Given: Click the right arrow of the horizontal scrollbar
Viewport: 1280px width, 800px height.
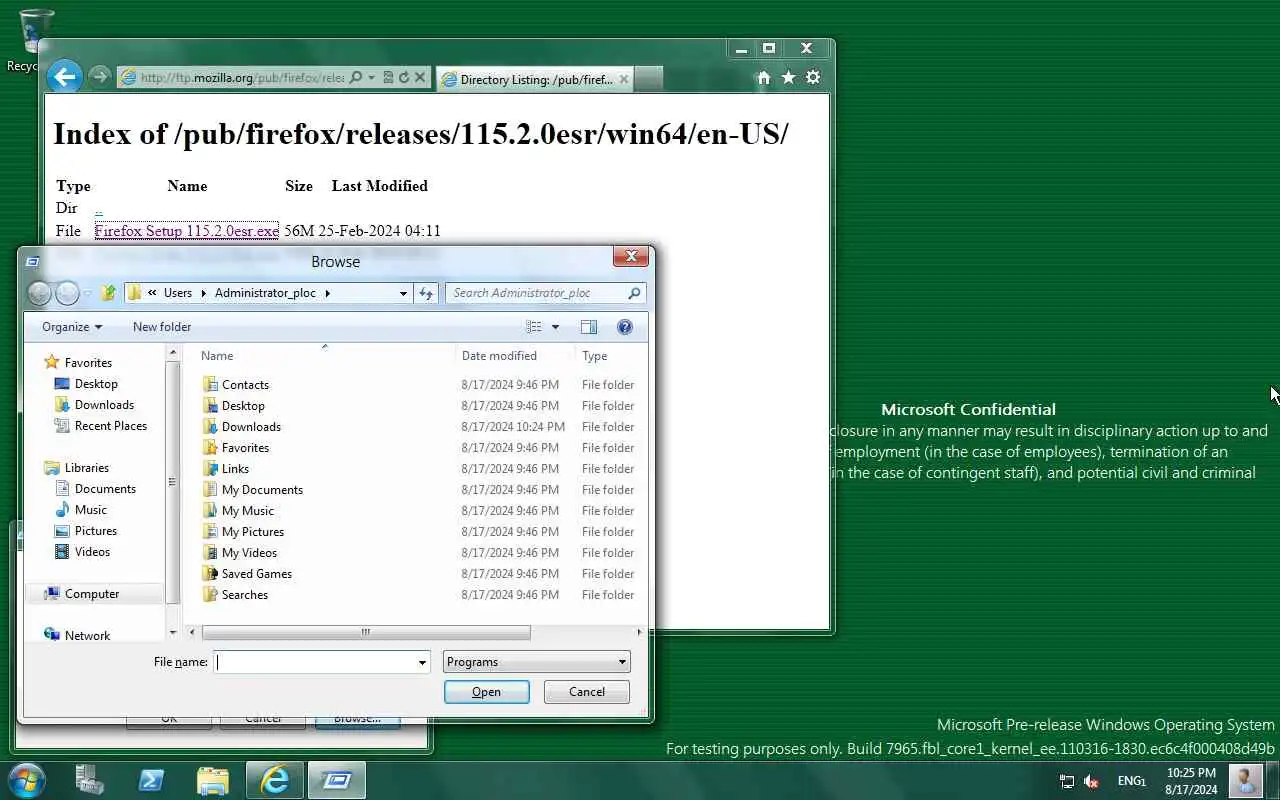Looking at the screenshot, I should coord(640,632).
